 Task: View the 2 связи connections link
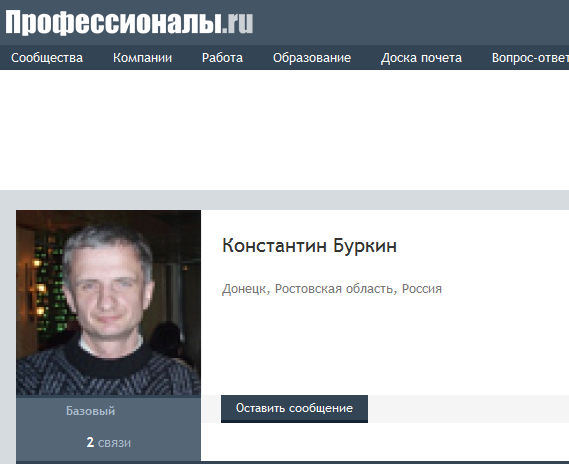(x=109, y=443)
